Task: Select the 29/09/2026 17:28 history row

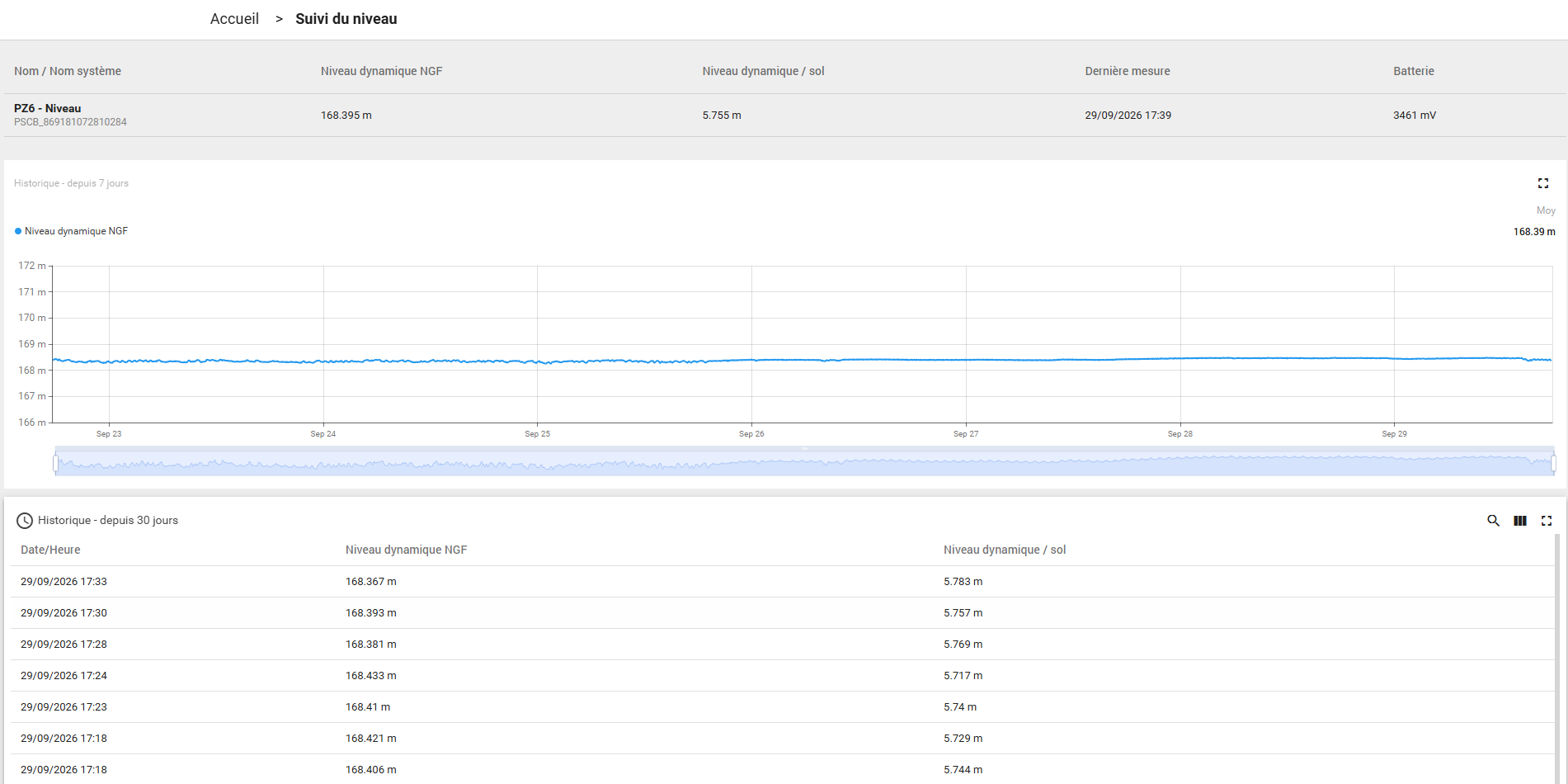Action: (783, 645)
